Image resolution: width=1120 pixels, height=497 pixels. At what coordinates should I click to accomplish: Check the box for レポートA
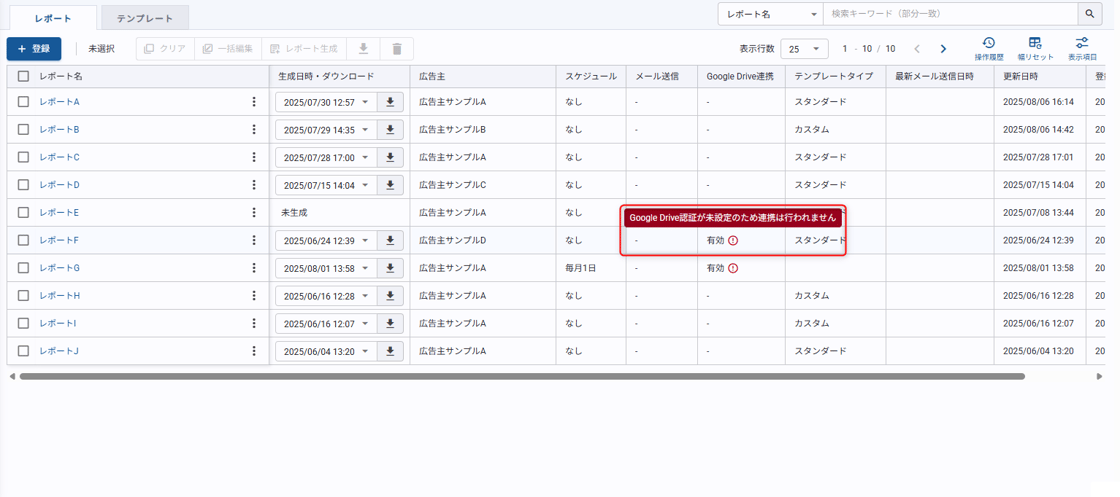24,102
